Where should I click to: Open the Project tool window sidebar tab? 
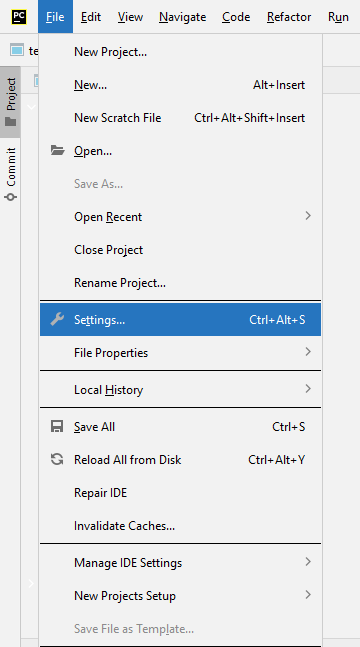click(x=10, y=102)
